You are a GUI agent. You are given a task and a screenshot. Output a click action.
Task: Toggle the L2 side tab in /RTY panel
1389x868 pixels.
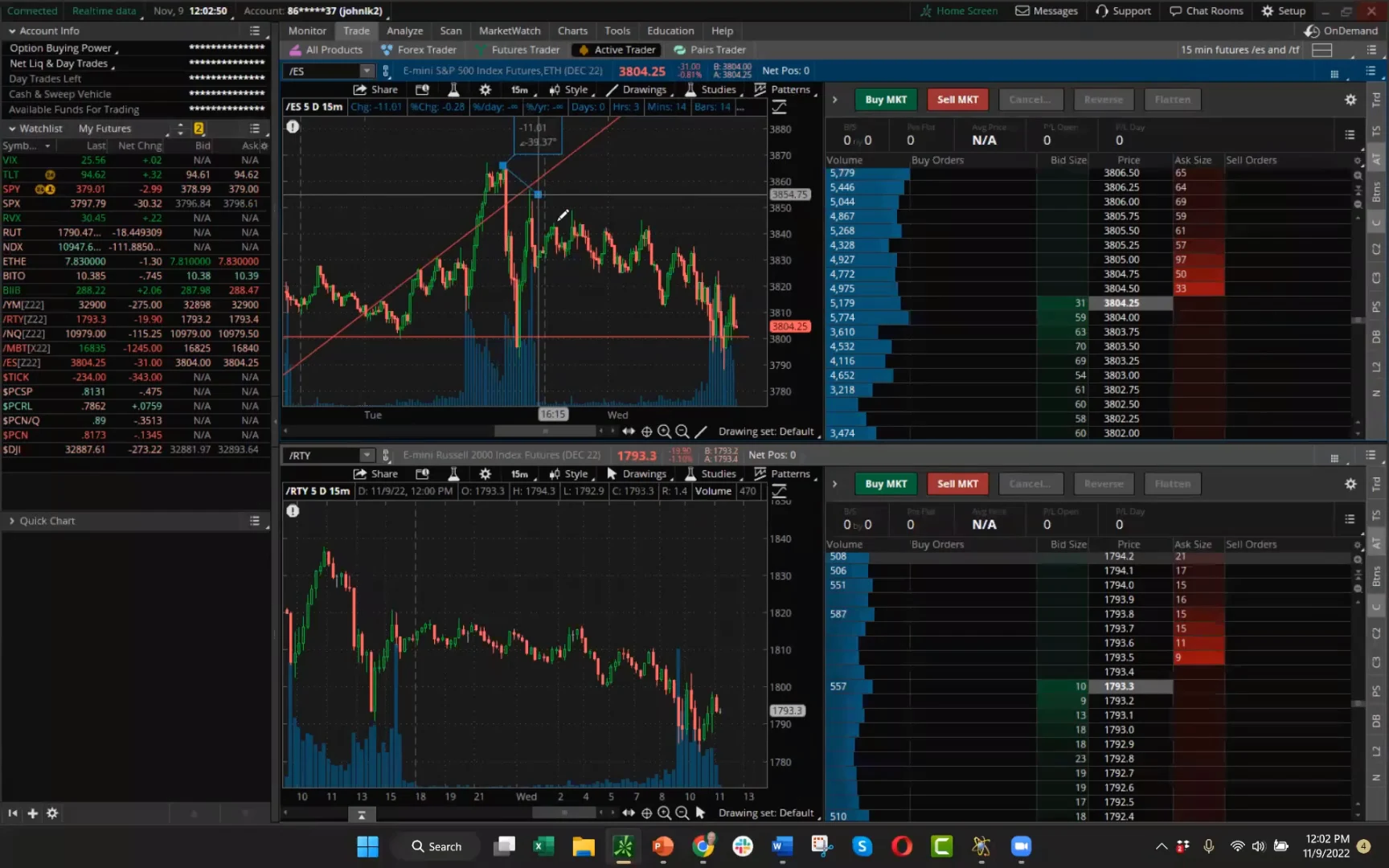pyautogui.click(x=1376, y=750)
